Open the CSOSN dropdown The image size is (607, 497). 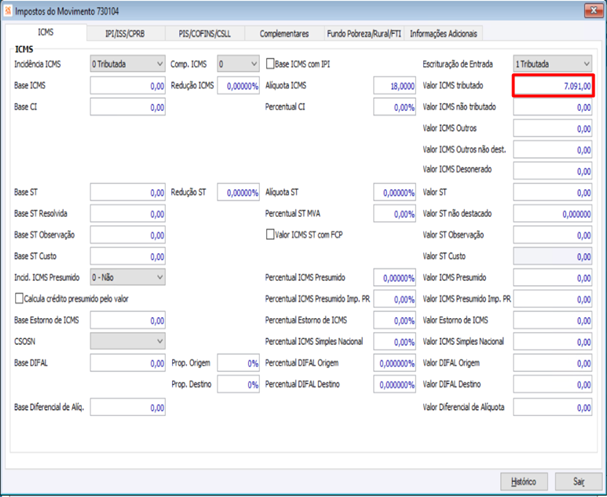click(128, 341)
